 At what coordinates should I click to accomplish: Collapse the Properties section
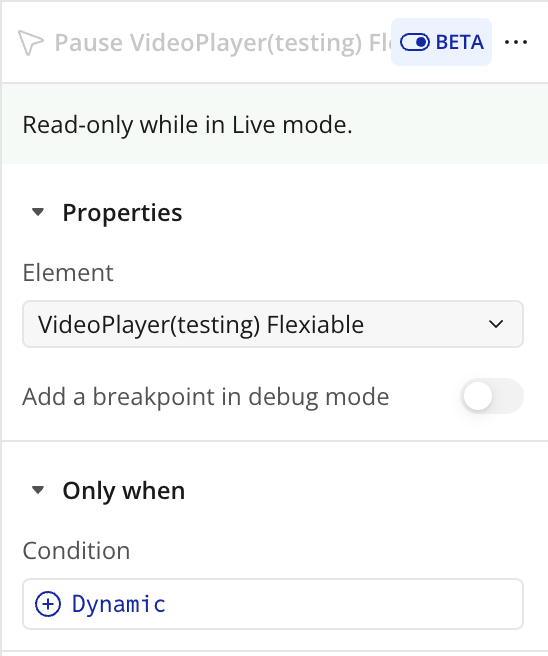coord(122,213)
